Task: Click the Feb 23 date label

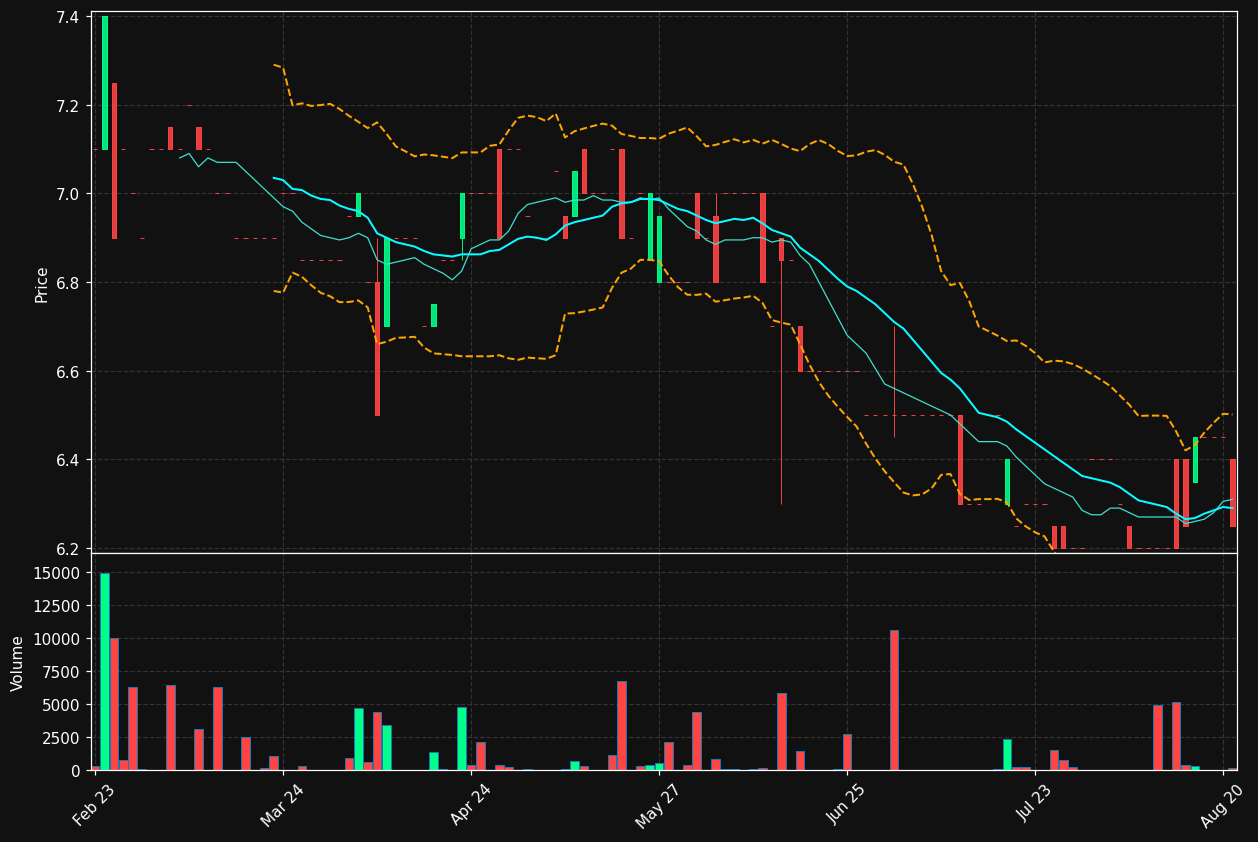Action: pyautogui.click(x=93, y=805)
